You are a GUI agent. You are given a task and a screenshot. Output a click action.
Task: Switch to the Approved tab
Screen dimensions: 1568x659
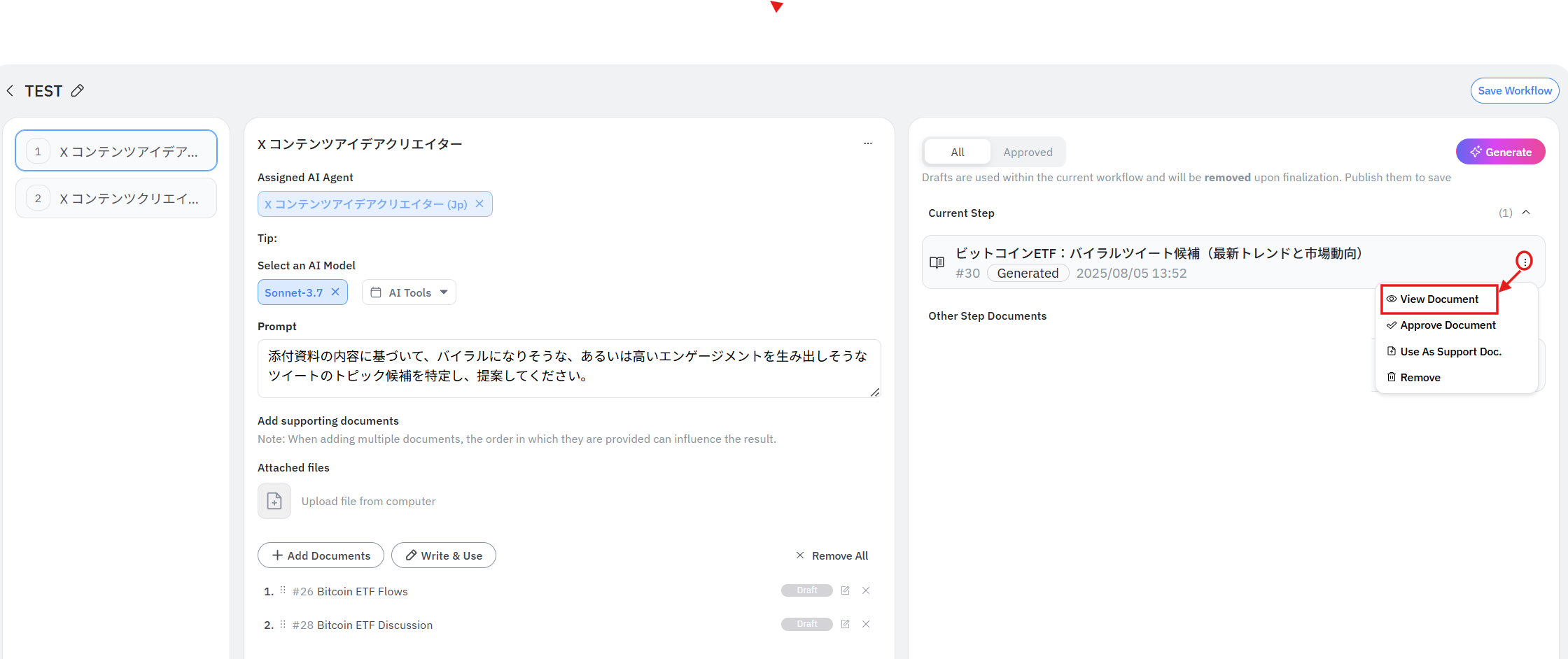[1027, 152]
